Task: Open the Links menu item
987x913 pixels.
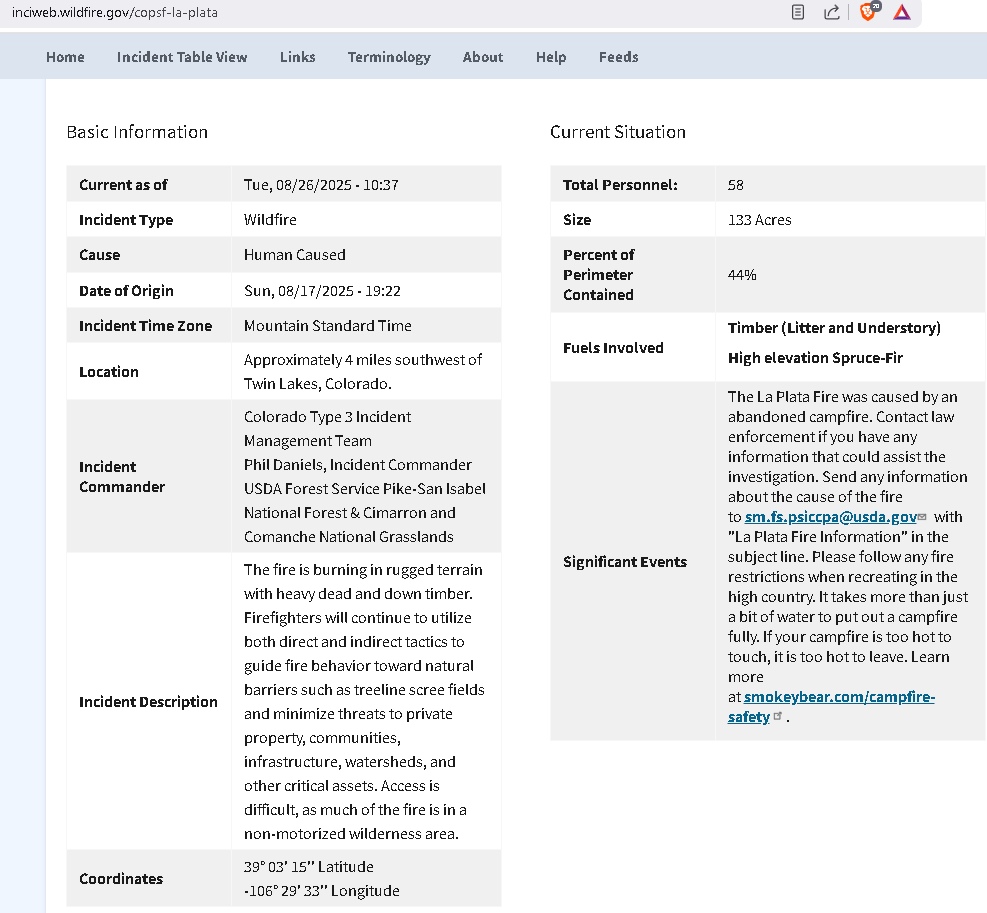Action: tap(298, 57)
